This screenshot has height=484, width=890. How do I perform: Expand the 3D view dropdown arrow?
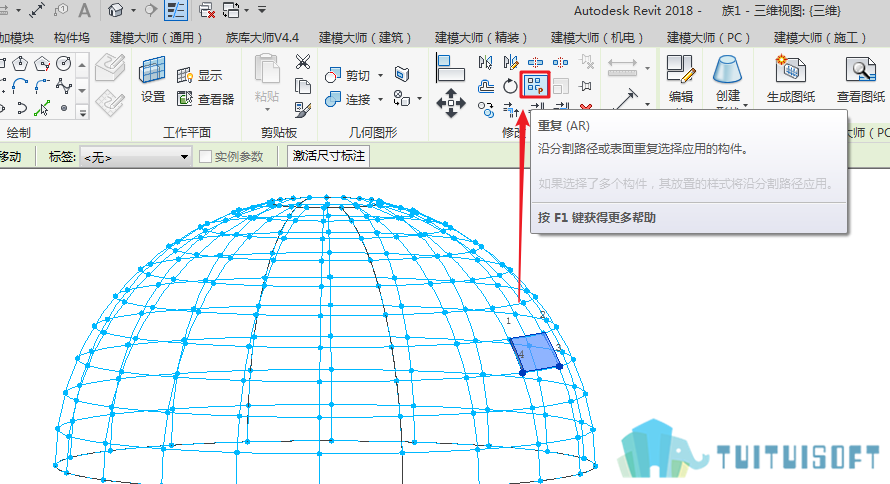pos(133,10)
